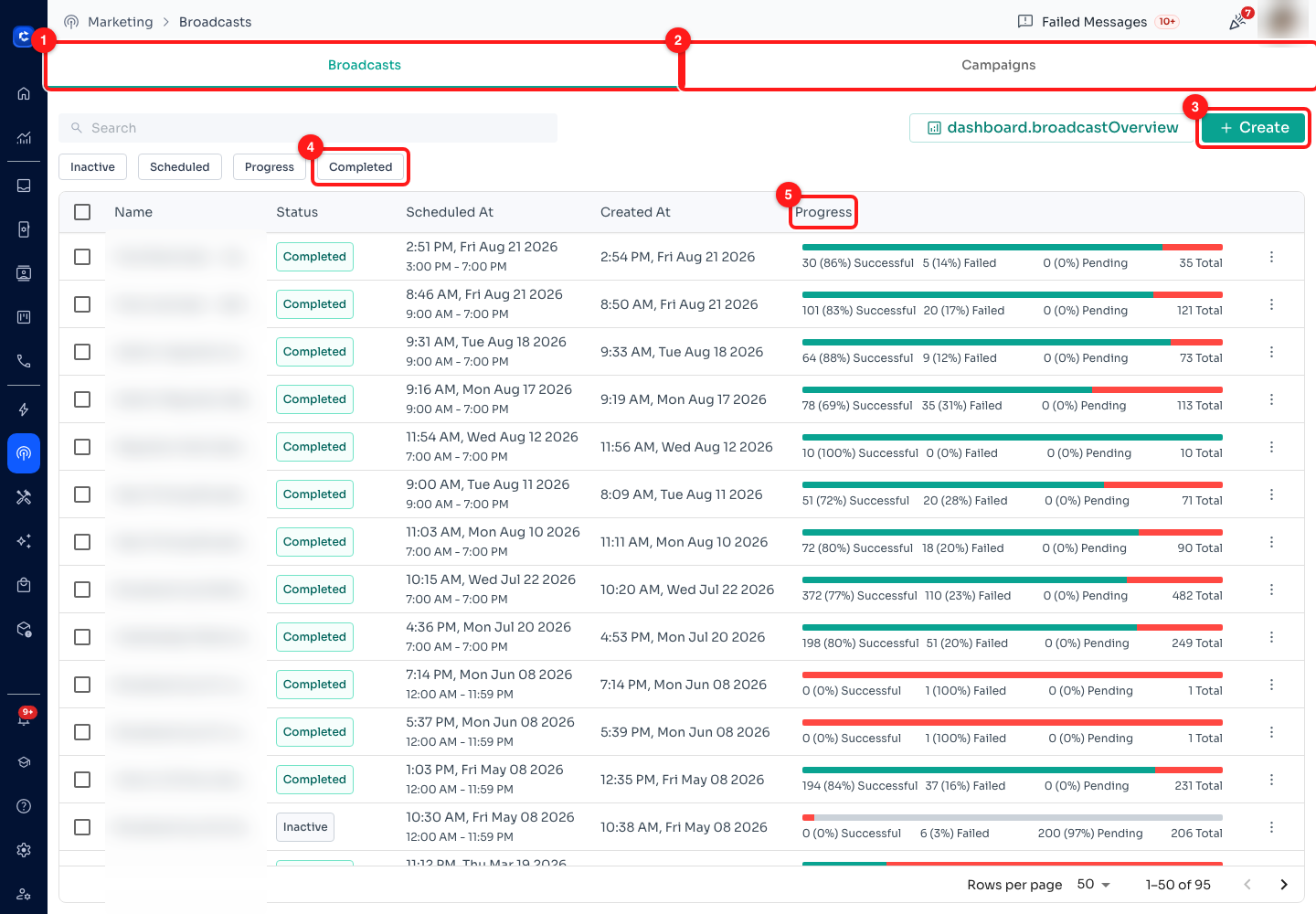Open row menu for 482 Total broadcast
Viewport: 1316px width, 914px height.
tap(1271, 590)
